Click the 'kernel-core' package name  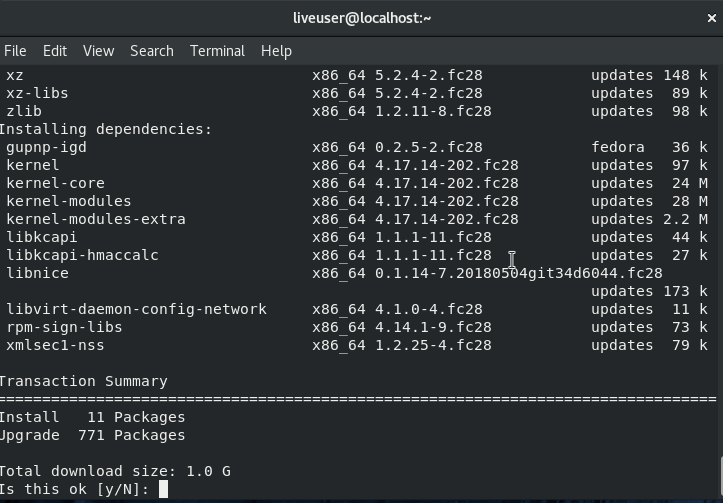coord(55,183)
